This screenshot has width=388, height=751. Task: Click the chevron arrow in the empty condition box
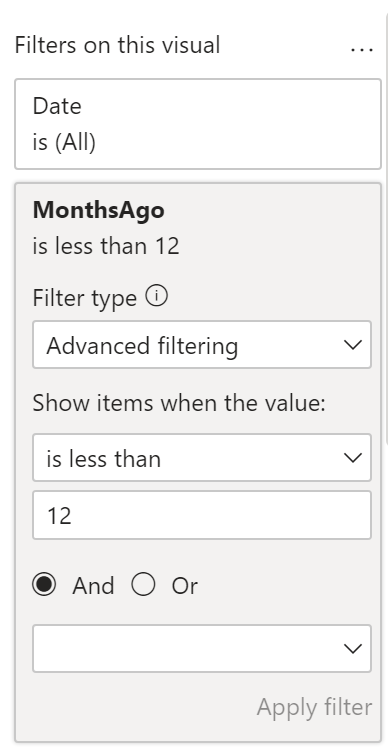(x=353, y=649)
